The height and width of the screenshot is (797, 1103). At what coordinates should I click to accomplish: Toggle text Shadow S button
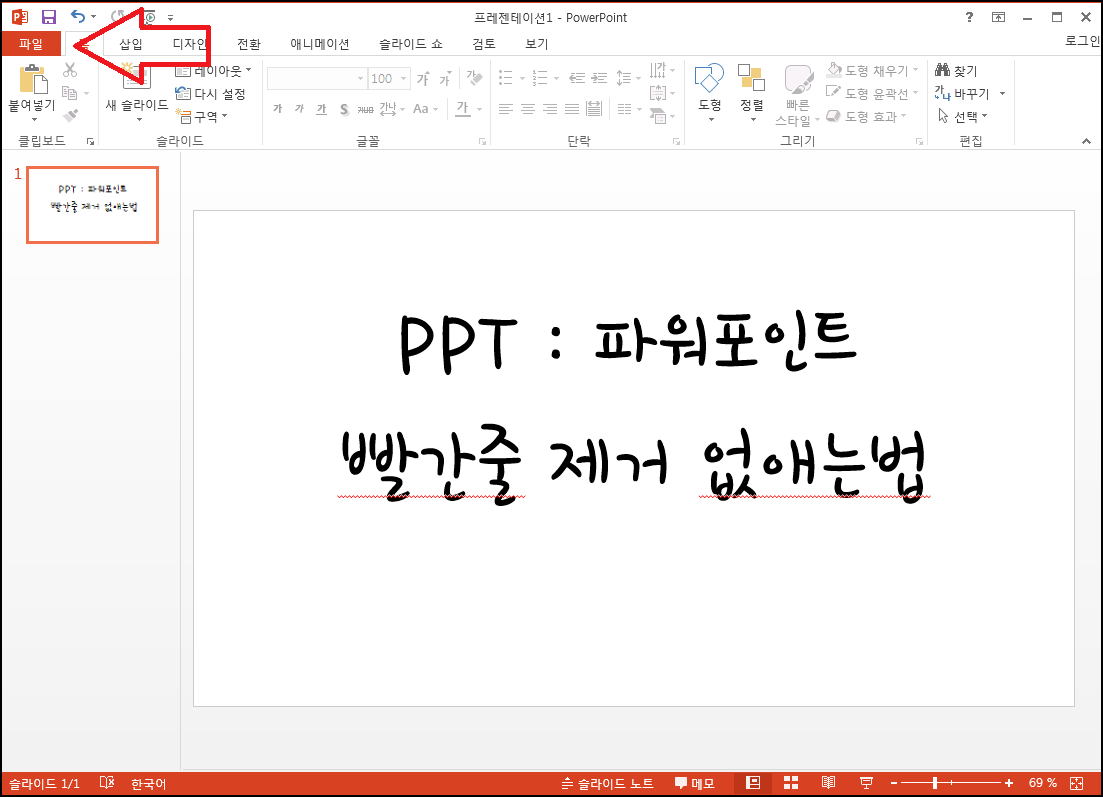click(344, 108)
